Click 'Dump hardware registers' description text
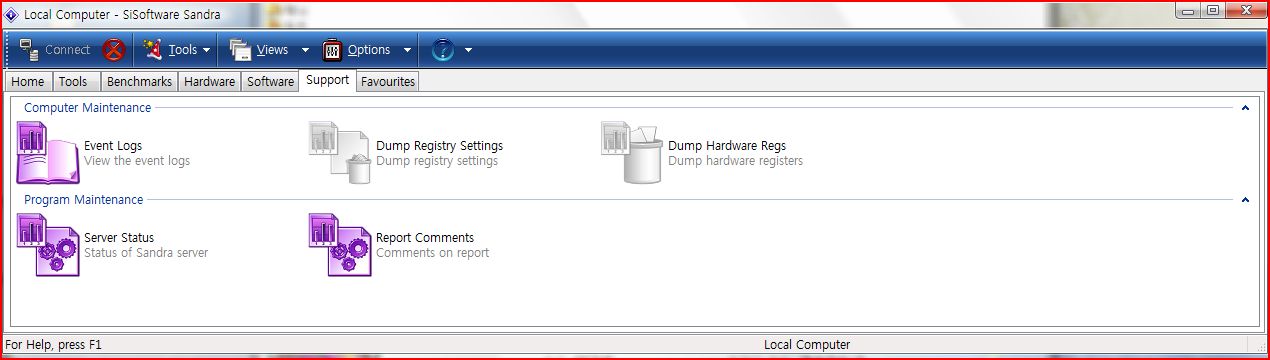The image size is (1270, 360). [735, 161]
